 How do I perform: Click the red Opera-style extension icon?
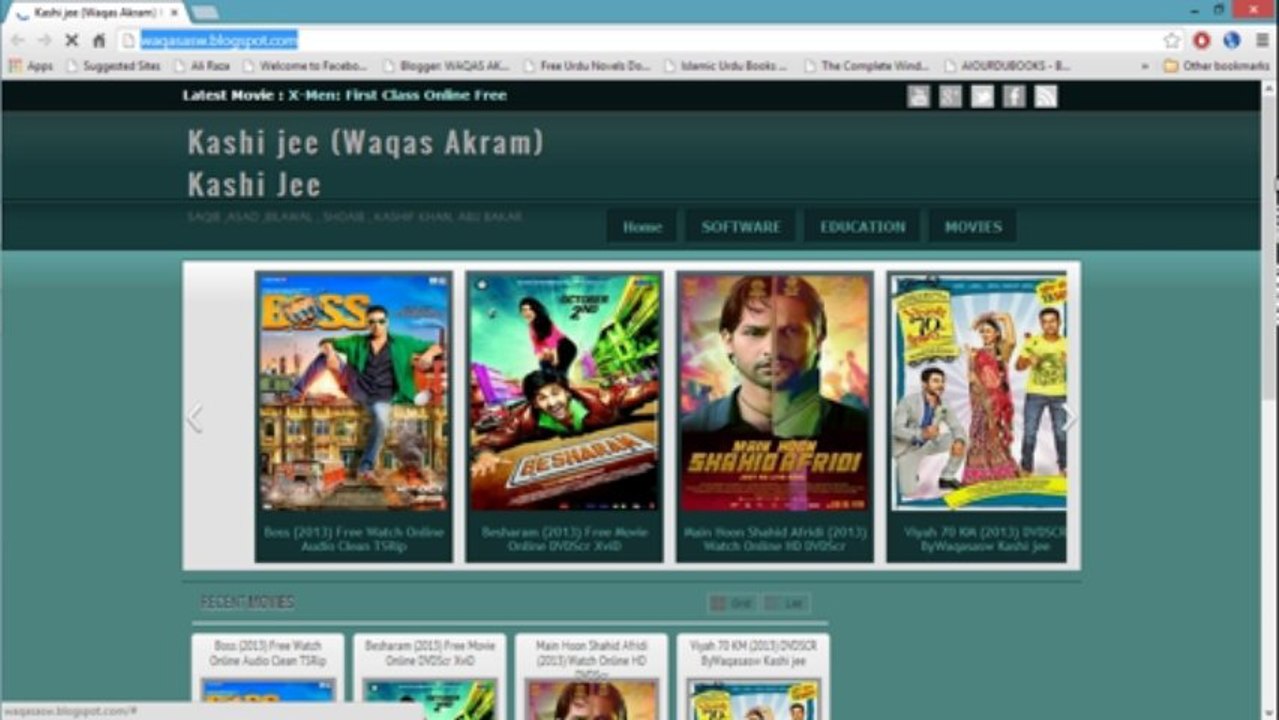pyautogui.click(x=1202, y=40)
